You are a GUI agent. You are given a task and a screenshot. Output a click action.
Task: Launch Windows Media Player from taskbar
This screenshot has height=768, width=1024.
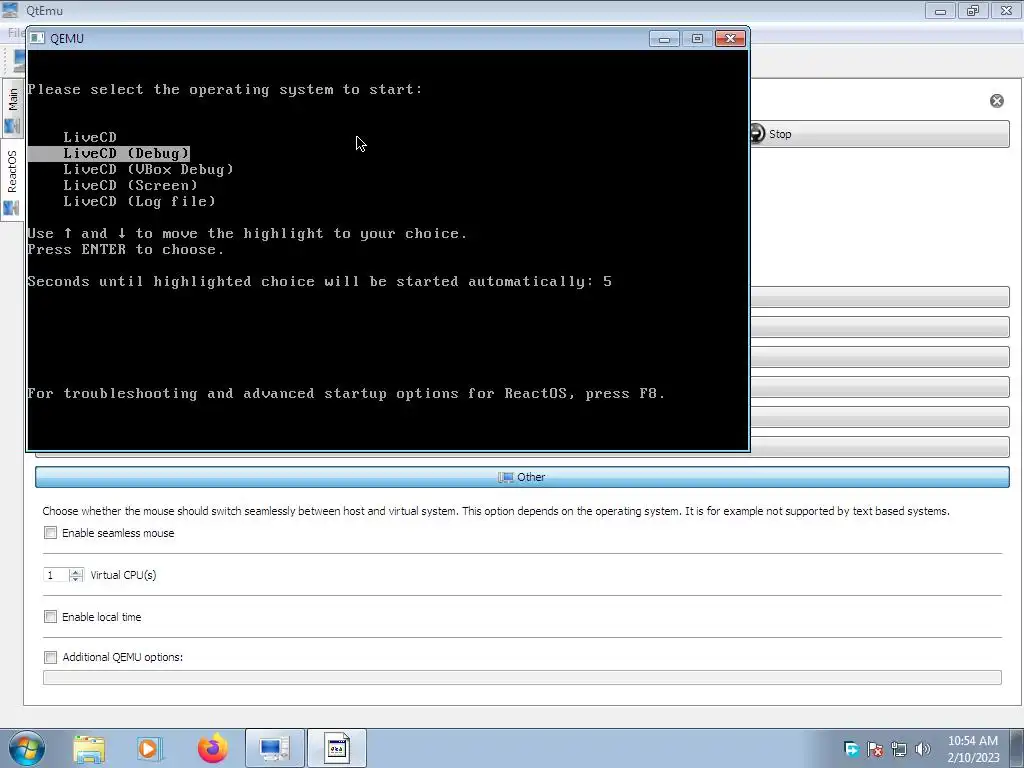[148, 748]
